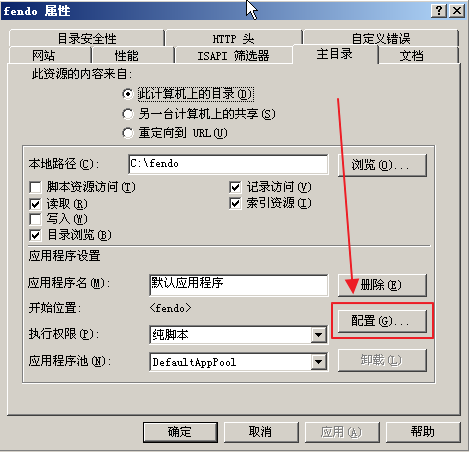The image size is (469, 452).
Task: Uncheck the 目录浏览 checkbox
Action: [x=35, y=235]
